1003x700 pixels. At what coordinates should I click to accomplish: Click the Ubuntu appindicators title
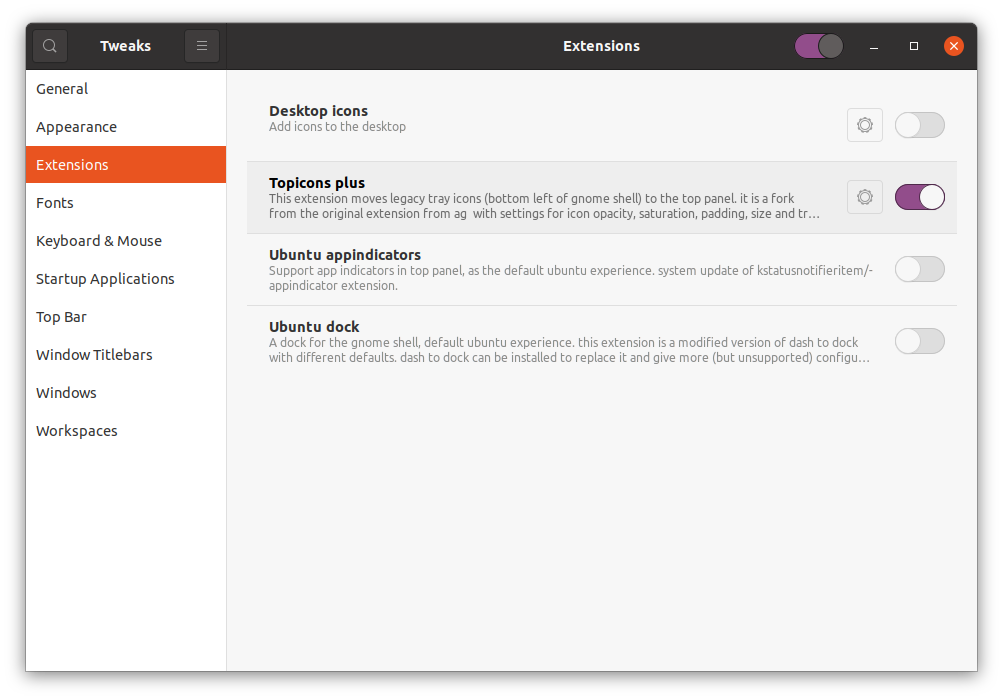(x=345, y=255)
